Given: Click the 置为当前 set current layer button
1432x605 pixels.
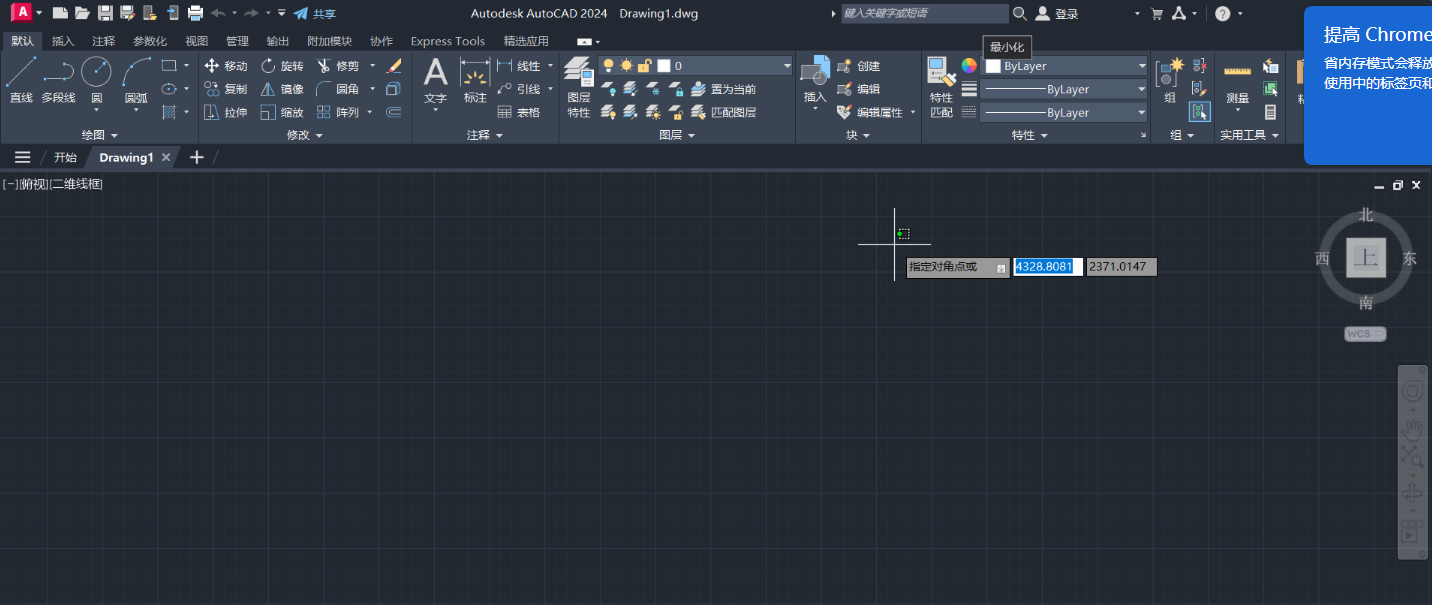Looking at the screenshot, I should 732,89.
